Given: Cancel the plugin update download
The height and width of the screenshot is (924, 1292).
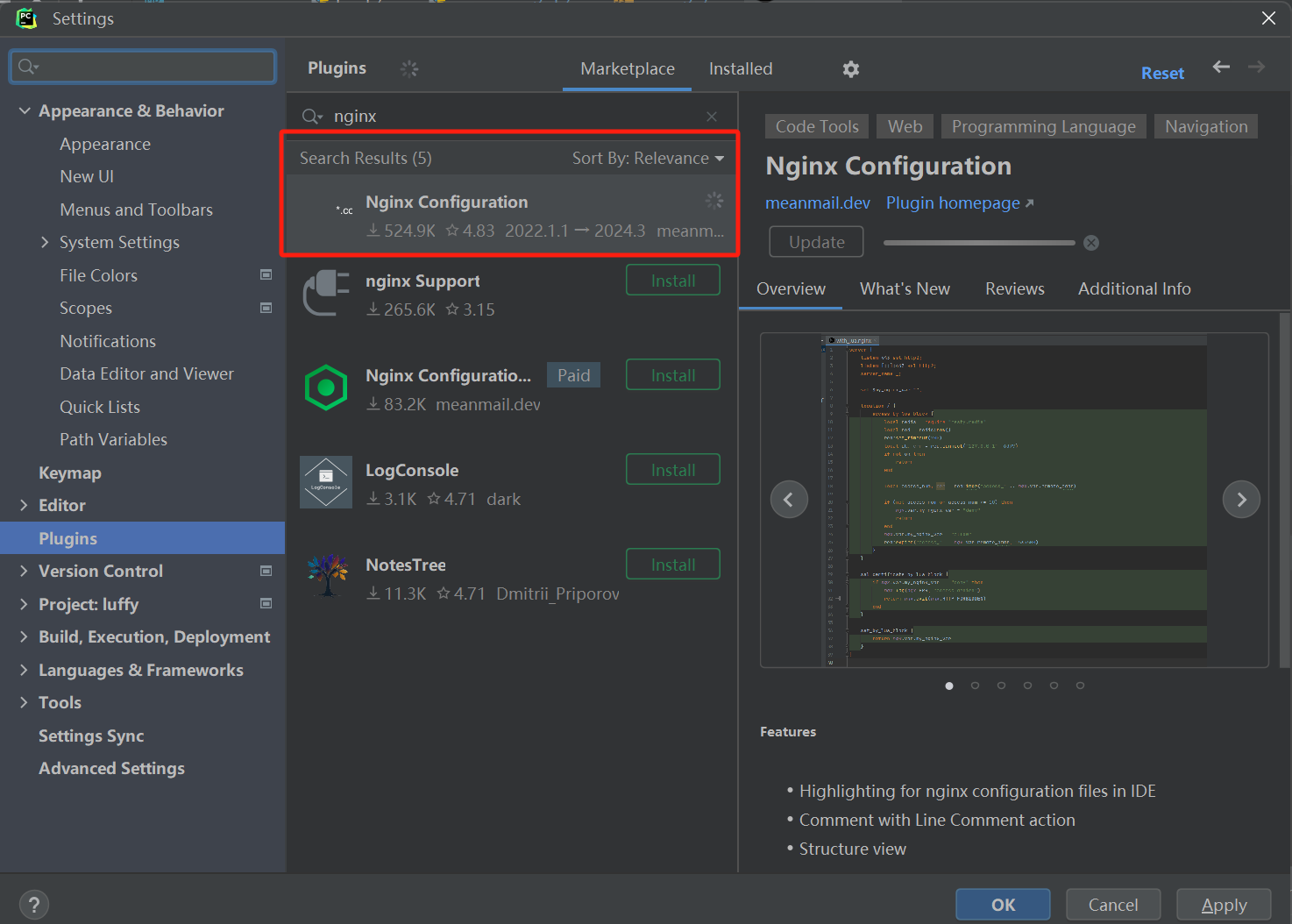Looking at the screenshot, I should coord(1091,243).
